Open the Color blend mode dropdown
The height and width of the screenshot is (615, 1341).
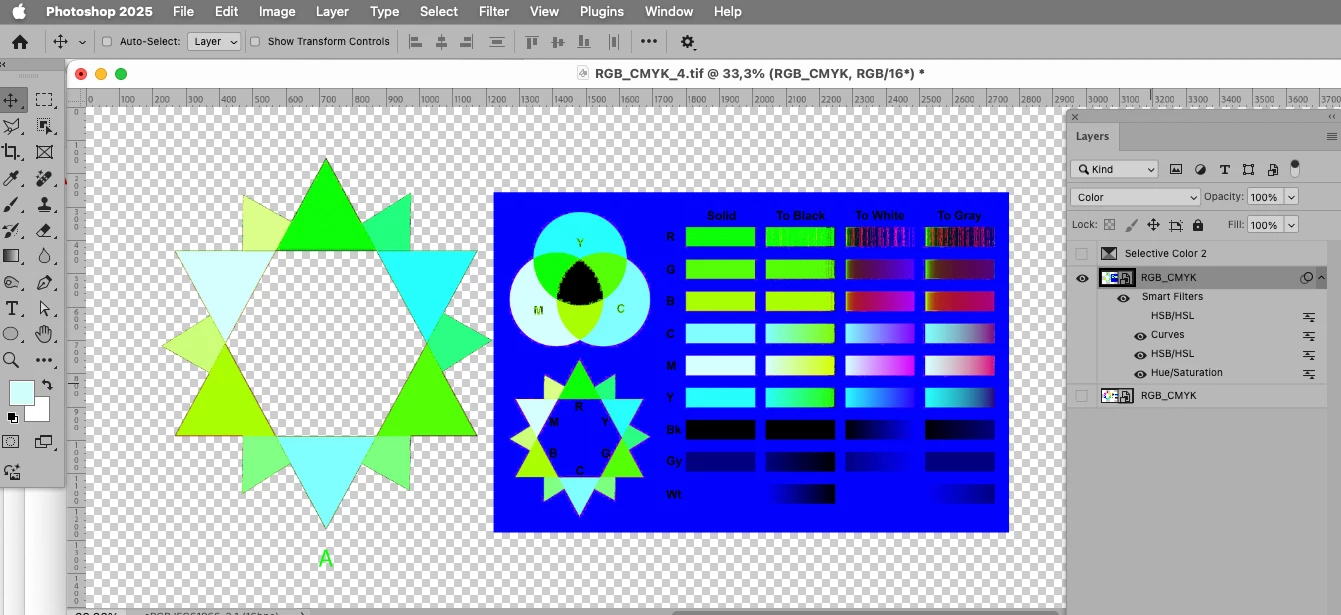click(1134, 197)
